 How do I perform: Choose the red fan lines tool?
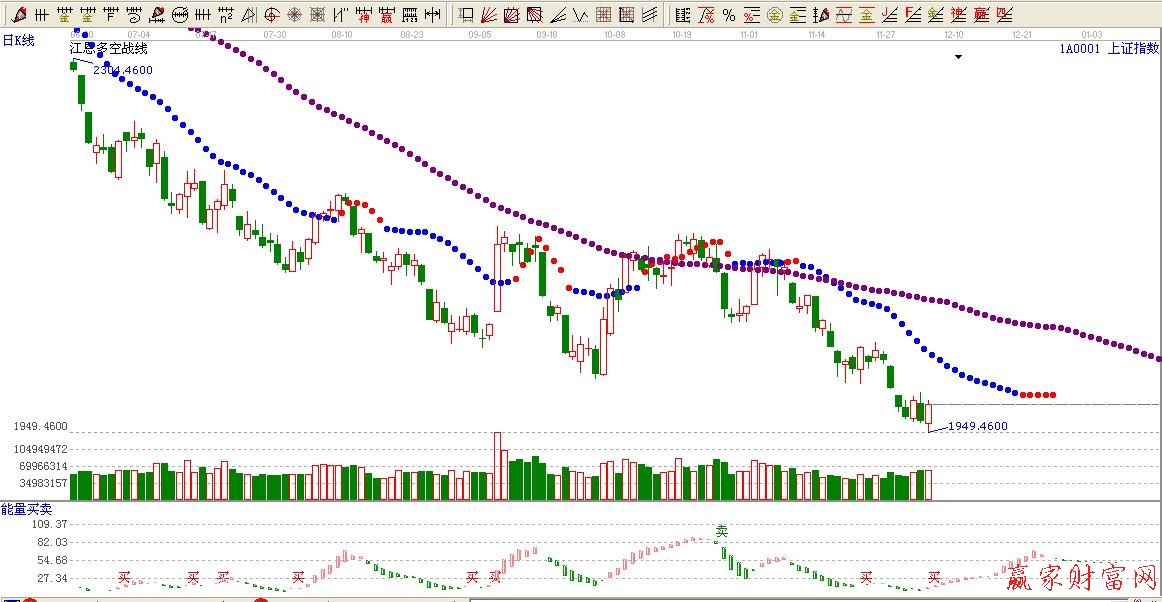(489, 14)
